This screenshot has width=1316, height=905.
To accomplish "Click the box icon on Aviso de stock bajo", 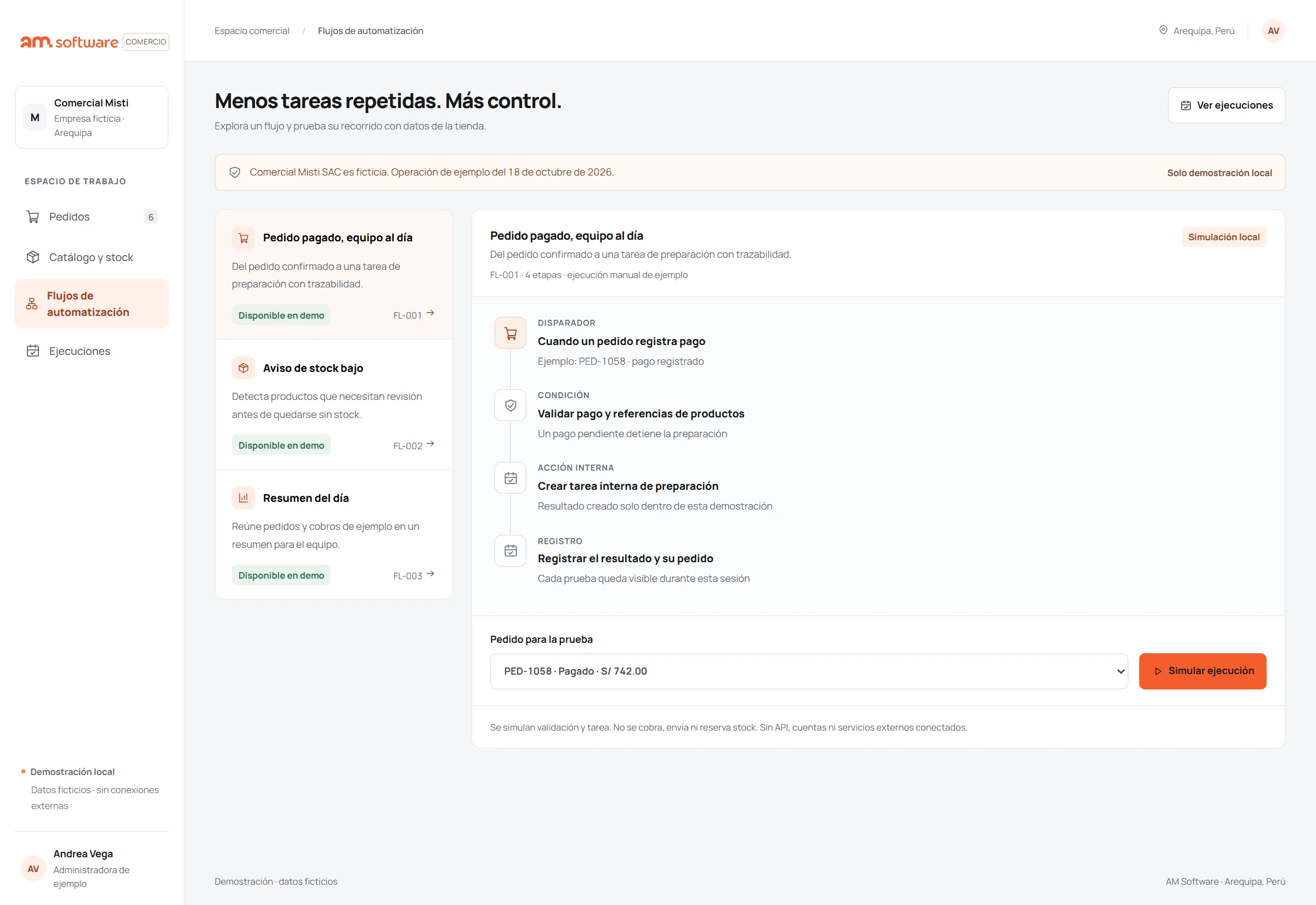I will (x=243, y=368).
